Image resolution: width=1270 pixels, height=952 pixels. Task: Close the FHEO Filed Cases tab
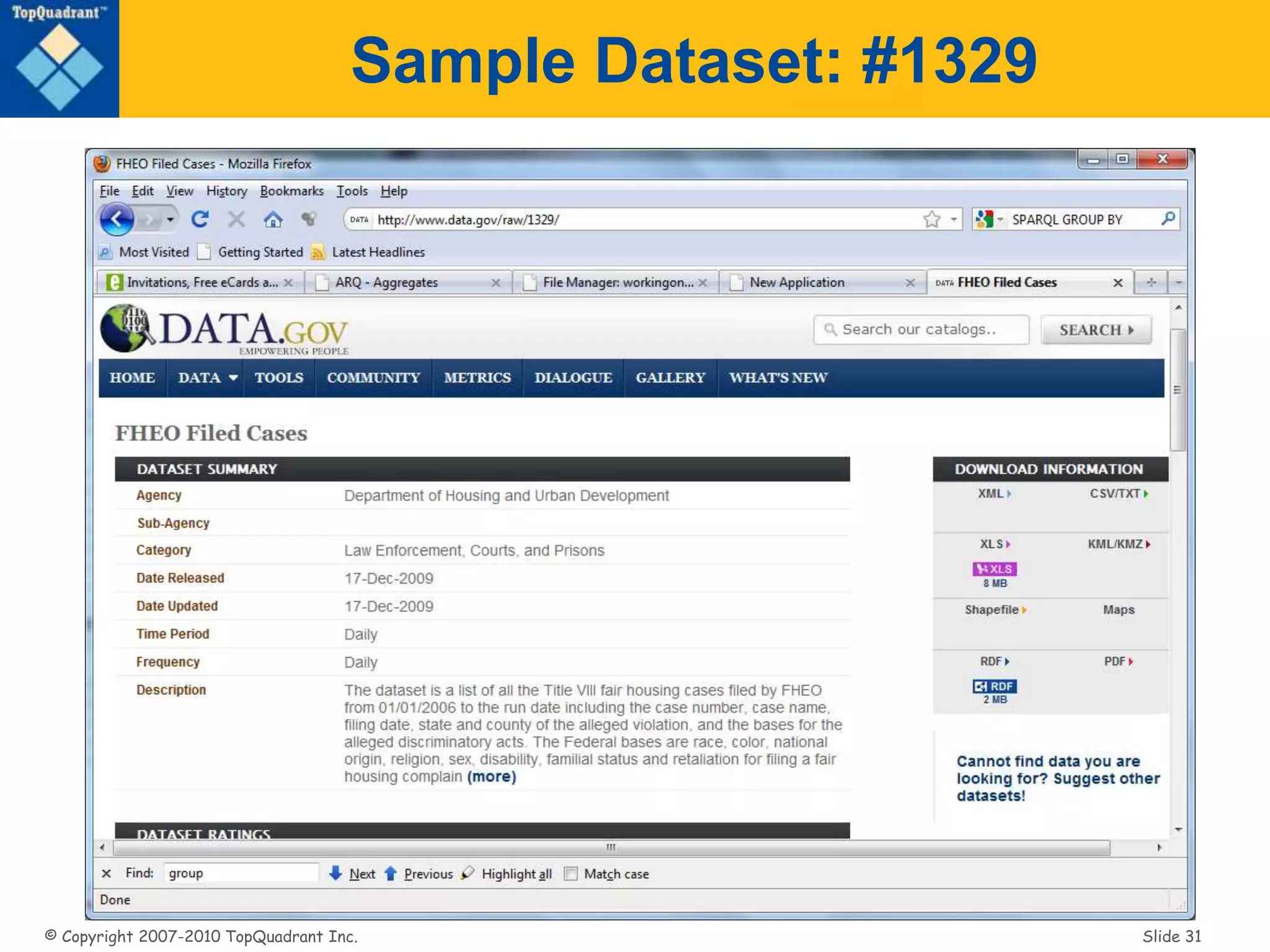(x=1117, y=283)
